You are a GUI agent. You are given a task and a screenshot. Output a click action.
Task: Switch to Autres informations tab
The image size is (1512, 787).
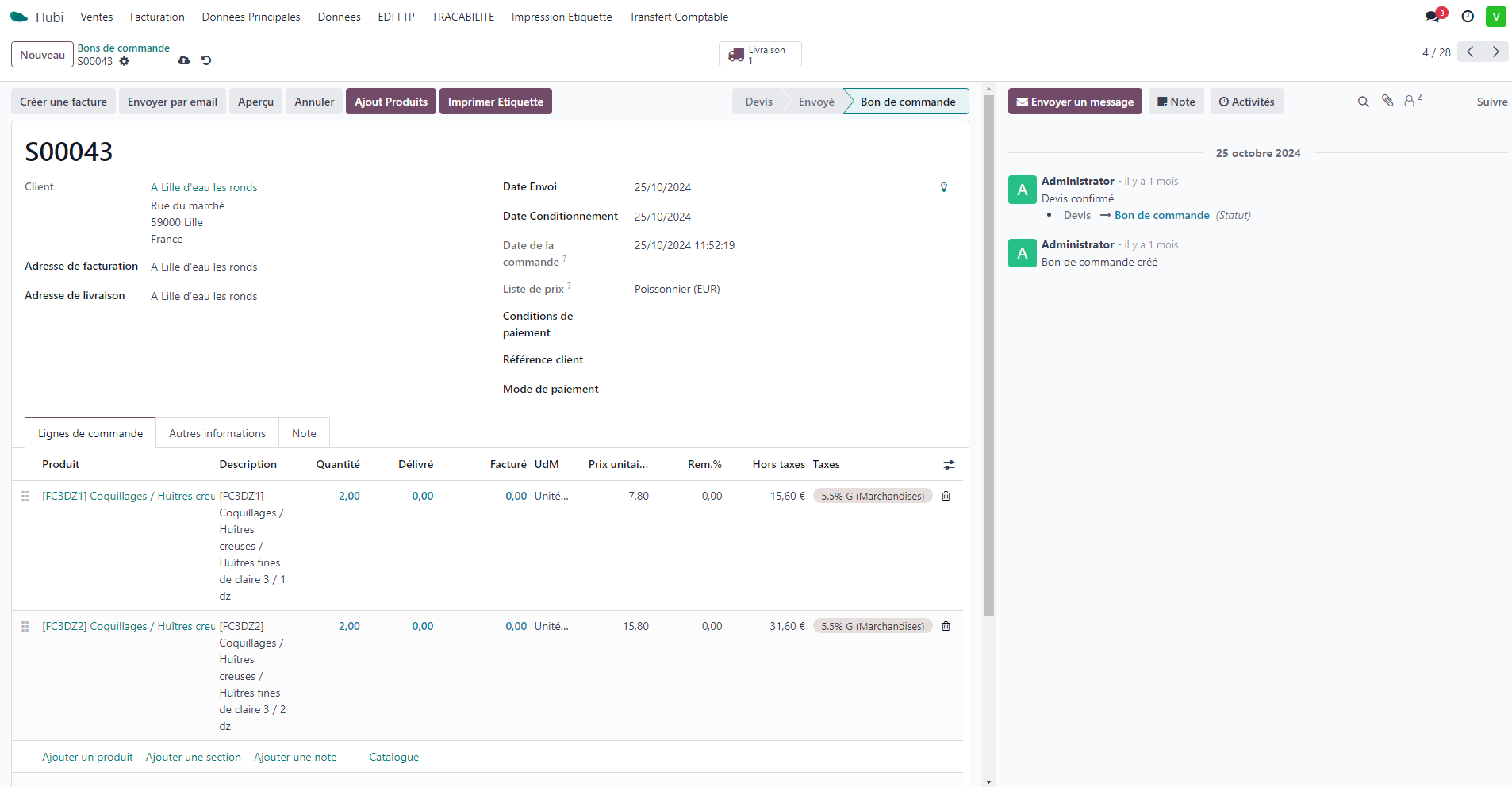(x=217, y=433)
